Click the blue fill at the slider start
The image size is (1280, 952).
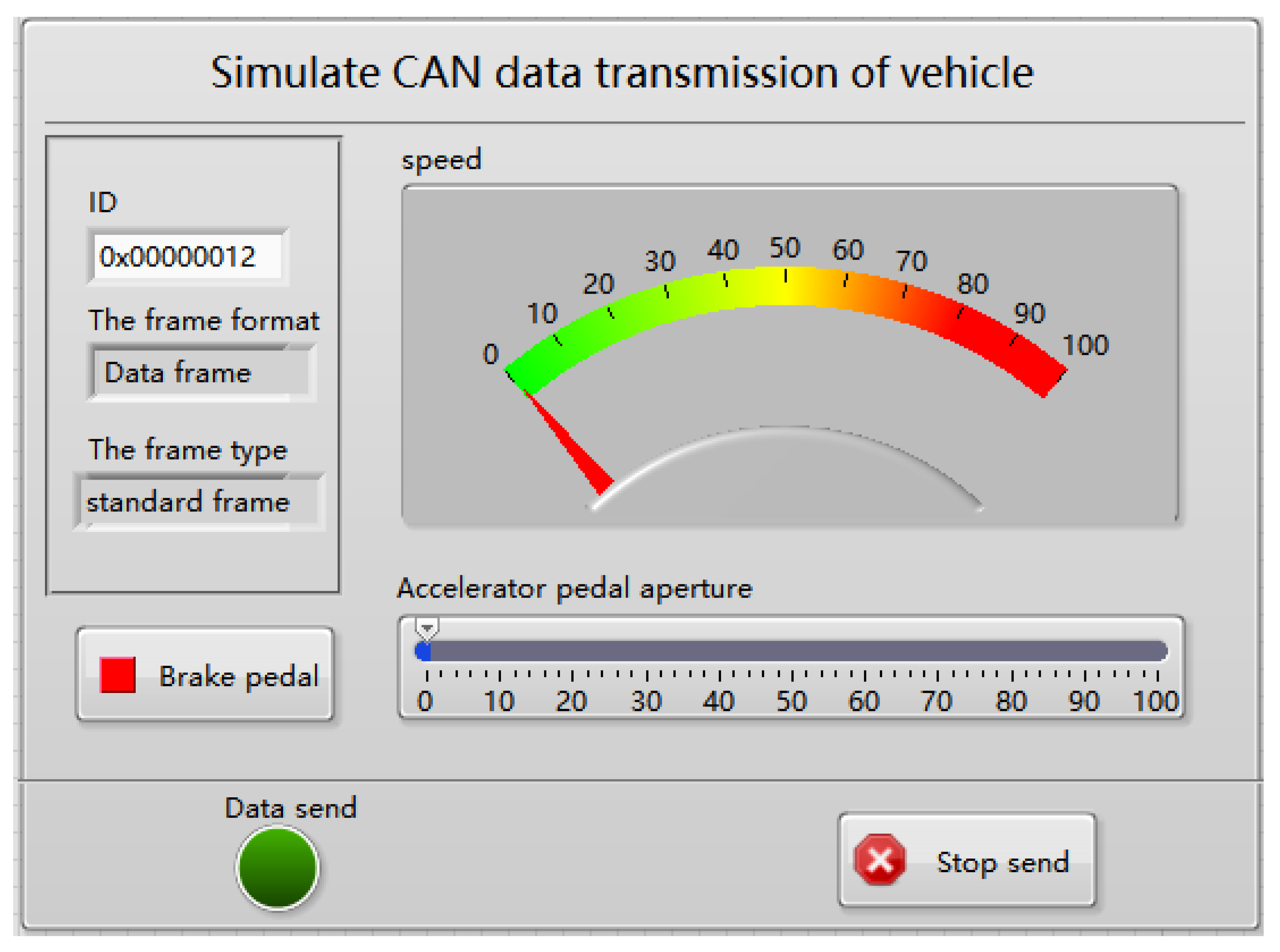pos(423,652)
